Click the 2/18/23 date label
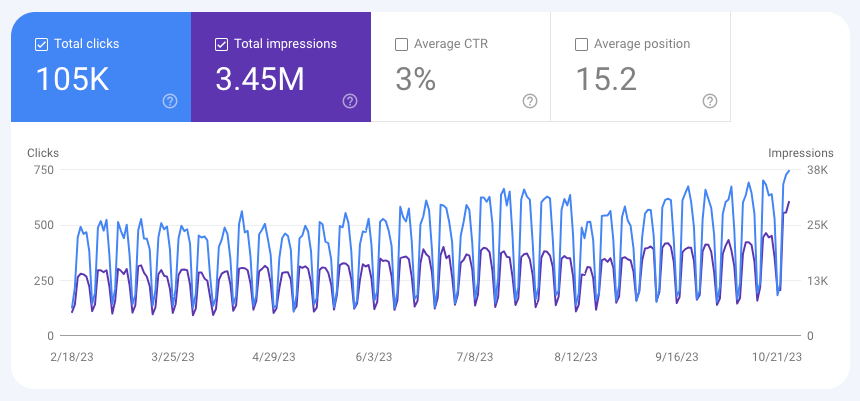Screen dimensions: 860x401 72,357
